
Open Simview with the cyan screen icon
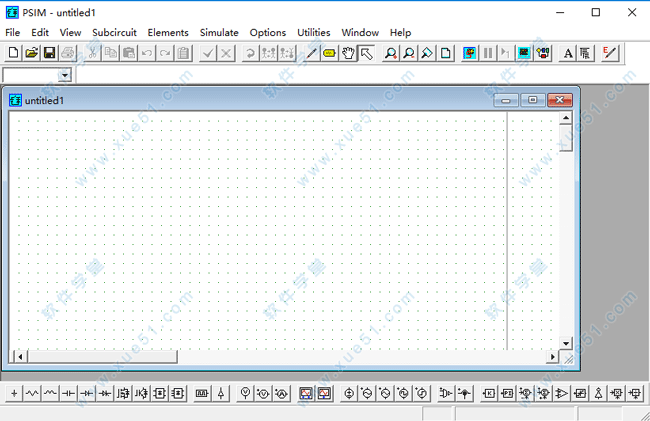(x=524, y=53)
